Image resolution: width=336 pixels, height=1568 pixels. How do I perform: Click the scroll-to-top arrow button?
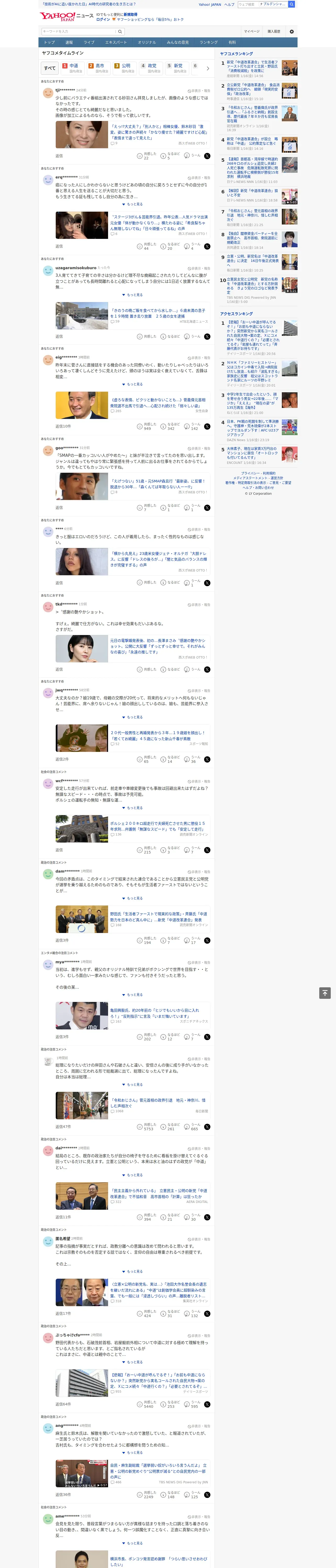click(x=325, y=993)
